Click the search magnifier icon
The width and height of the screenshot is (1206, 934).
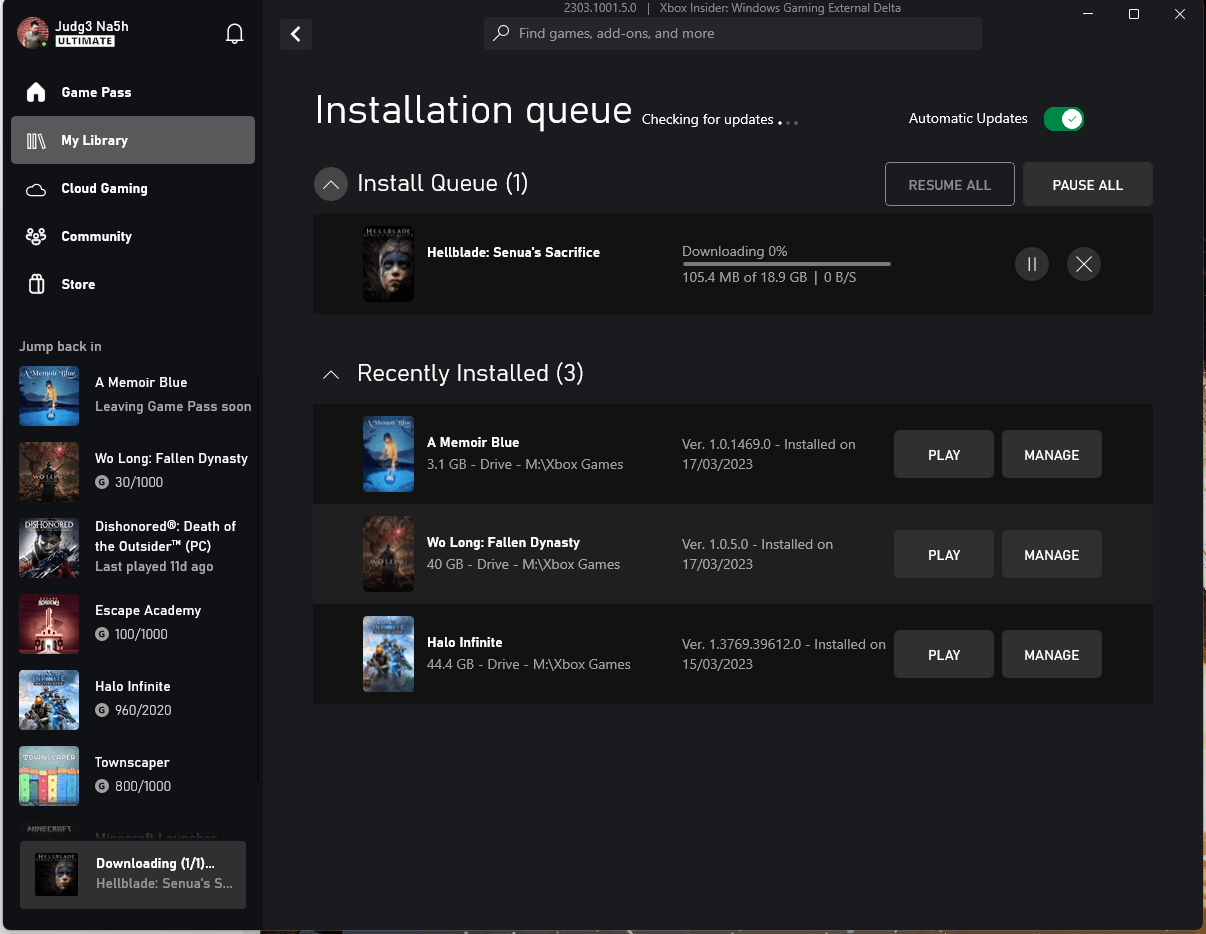click(501, 33)
